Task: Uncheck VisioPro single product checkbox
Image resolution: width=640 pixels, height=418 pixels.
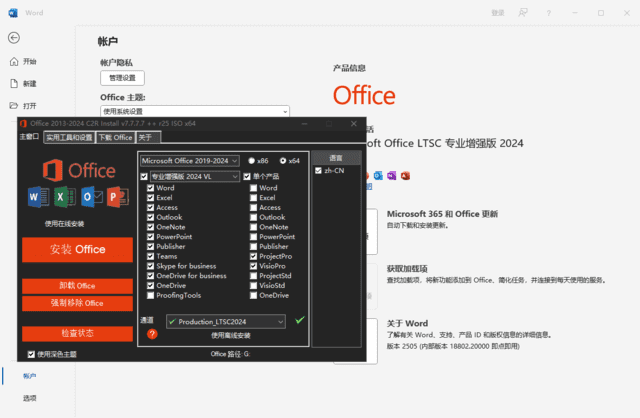Action: tap(253, 266)
